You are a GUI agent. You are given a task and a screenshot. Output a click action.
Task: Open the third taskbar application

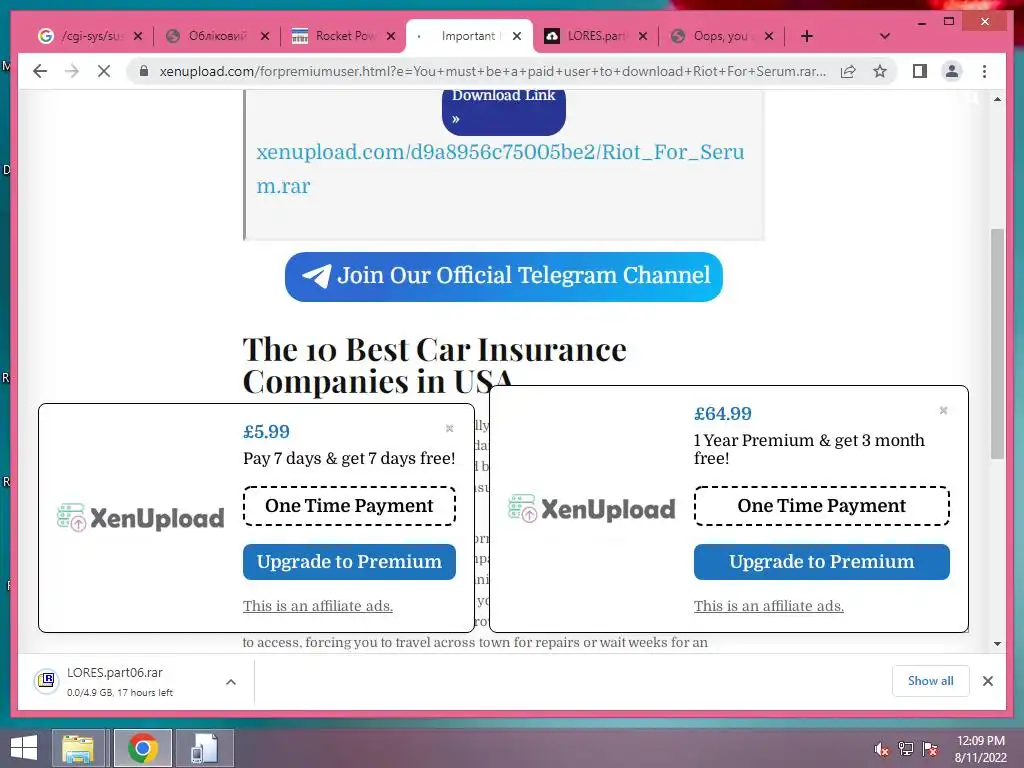point(204,748)
